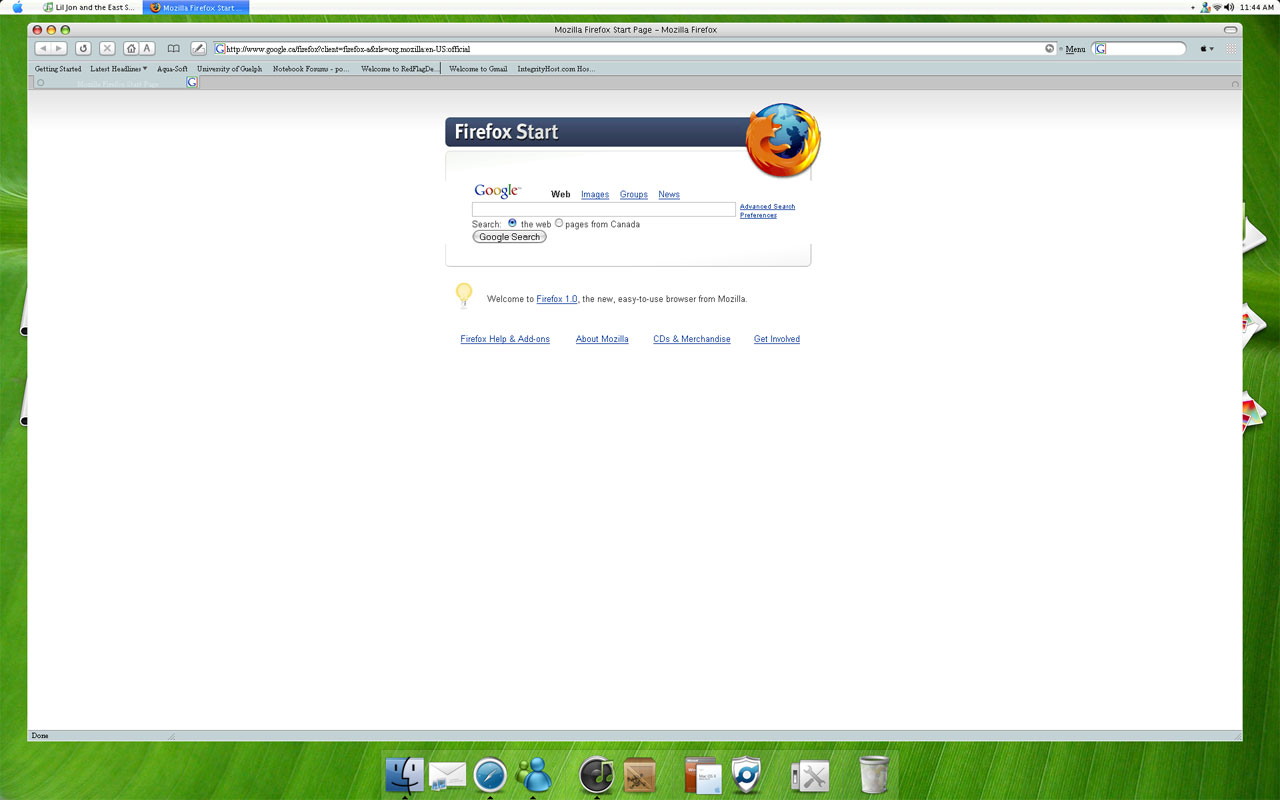Open the Apple dropdown in toolbar
This screenshot has width=1280, height=800.
pos(1207,48)
